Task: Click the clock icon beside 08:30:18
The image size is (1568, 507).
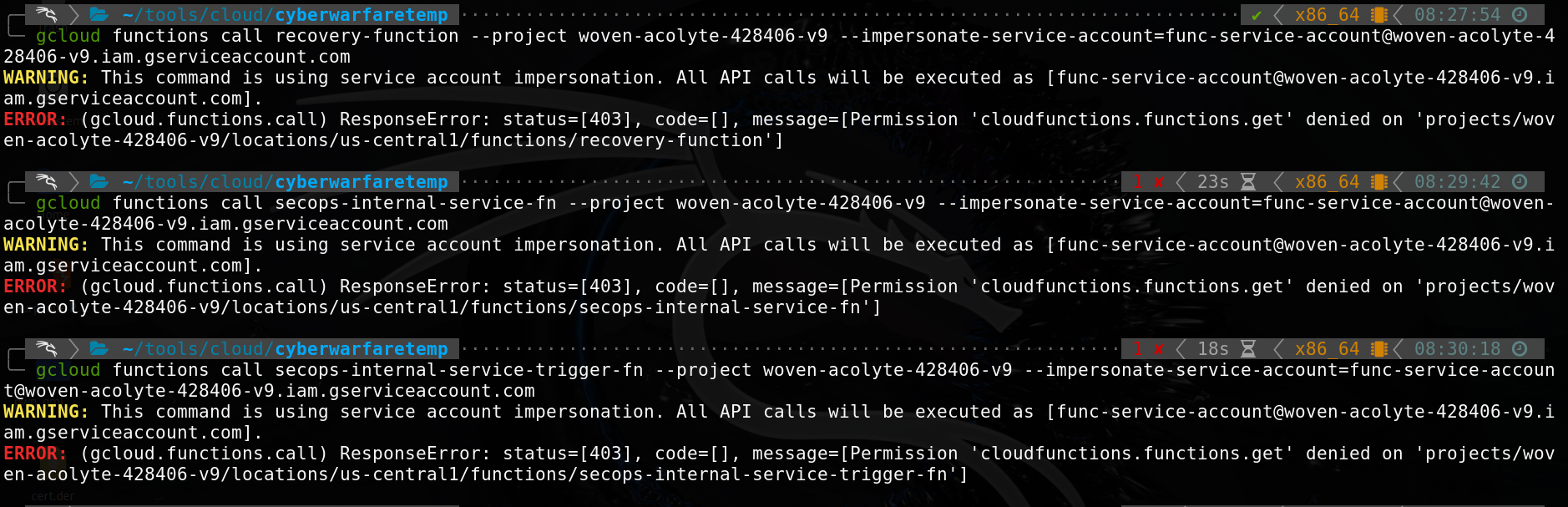Action: [1520, 349]
